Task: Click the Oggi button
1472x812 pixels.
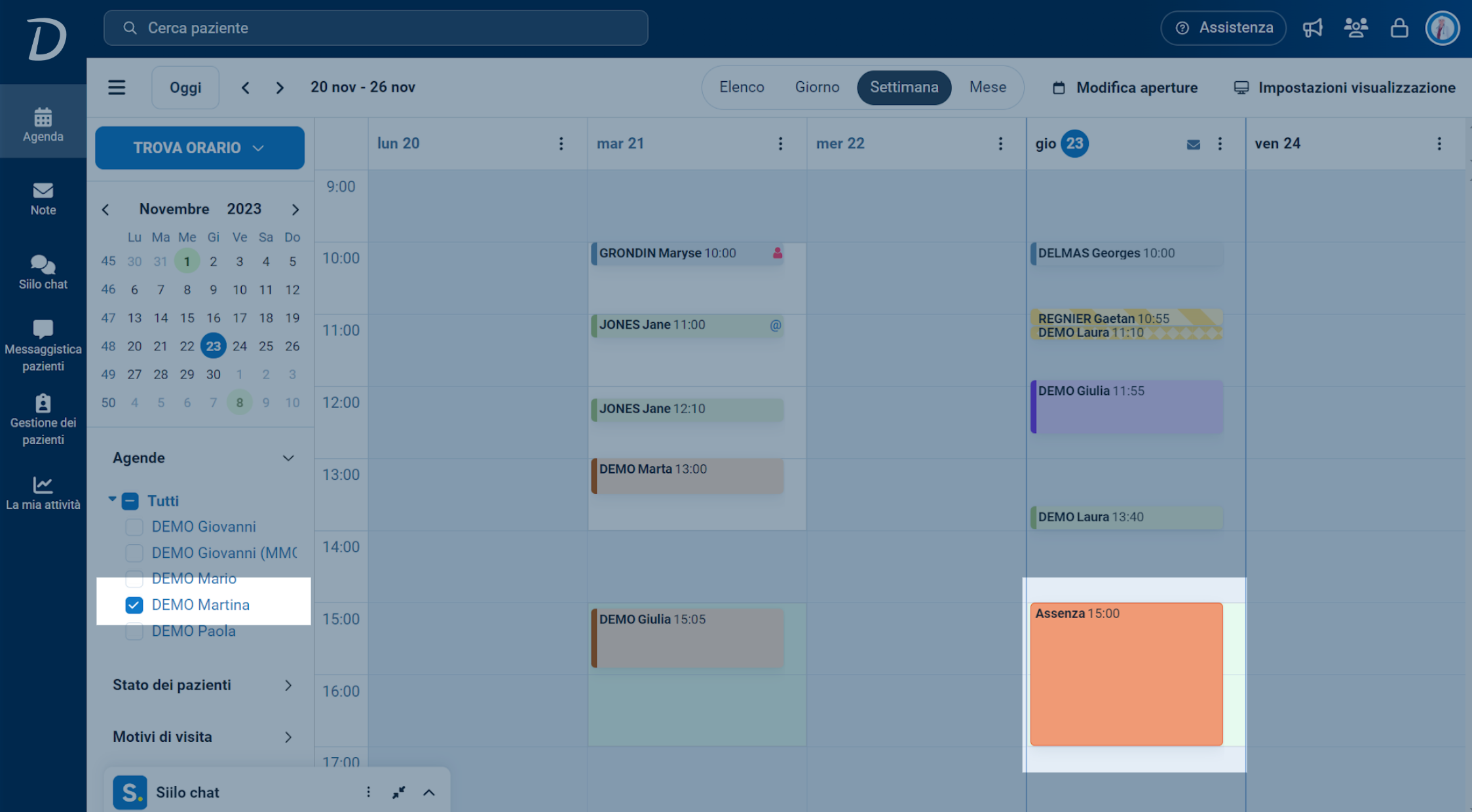Action: coord(185,88)
